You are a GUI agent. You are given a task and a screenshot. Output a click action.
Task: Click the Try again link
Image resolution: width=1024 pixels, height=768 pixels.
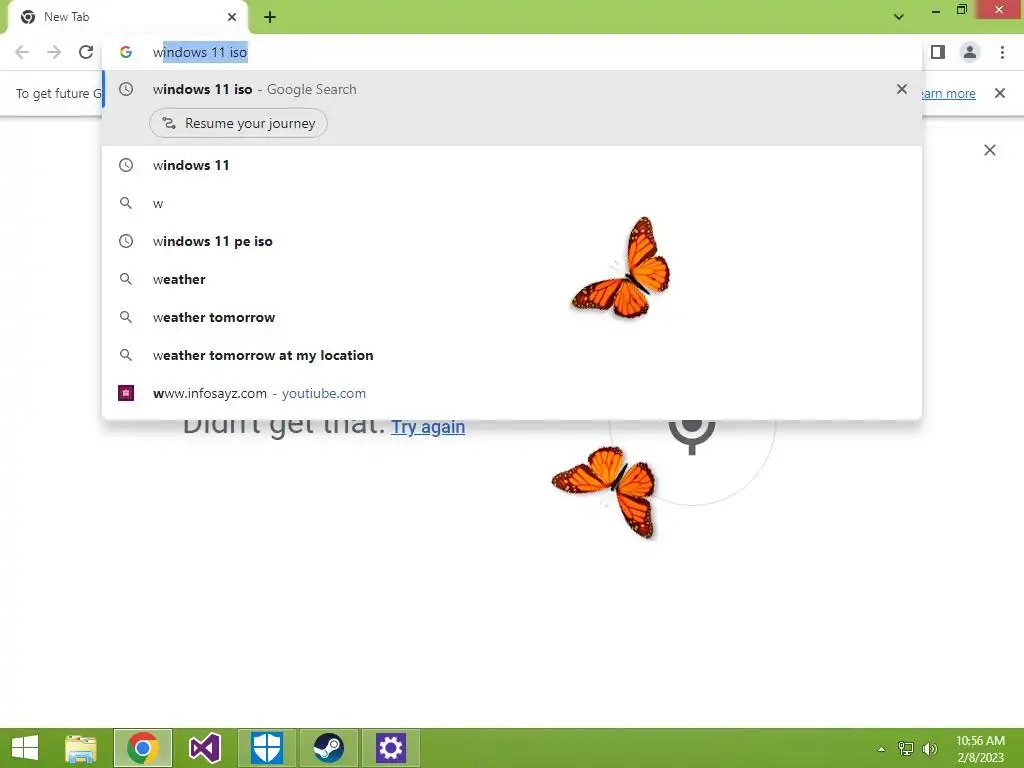coord(428,426)
